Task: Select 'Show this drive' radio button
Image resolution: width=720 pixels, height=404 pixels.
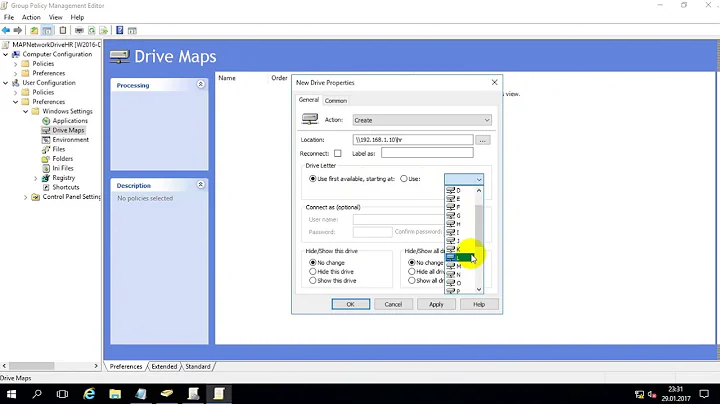Action: pyautogui.click(x=313, y=281)
